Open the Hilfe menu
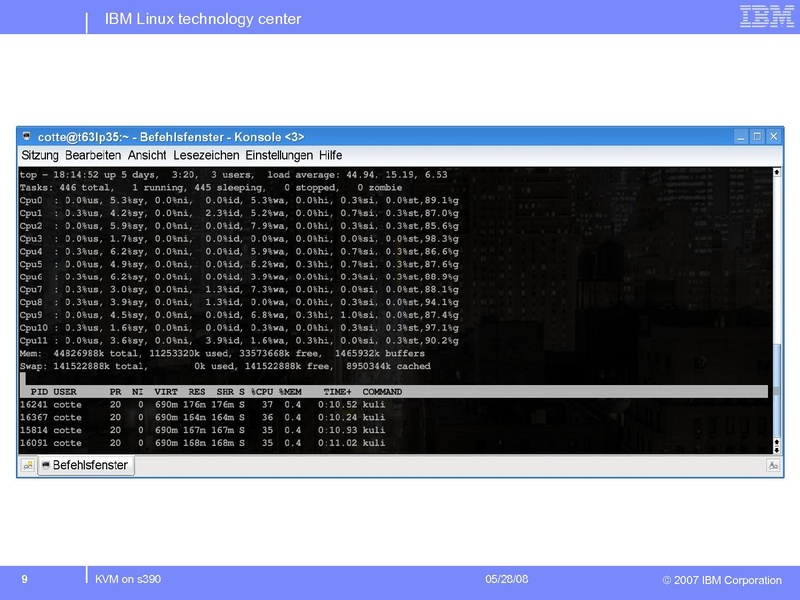The width and height of the screenshot is (800, 600). 331,156
